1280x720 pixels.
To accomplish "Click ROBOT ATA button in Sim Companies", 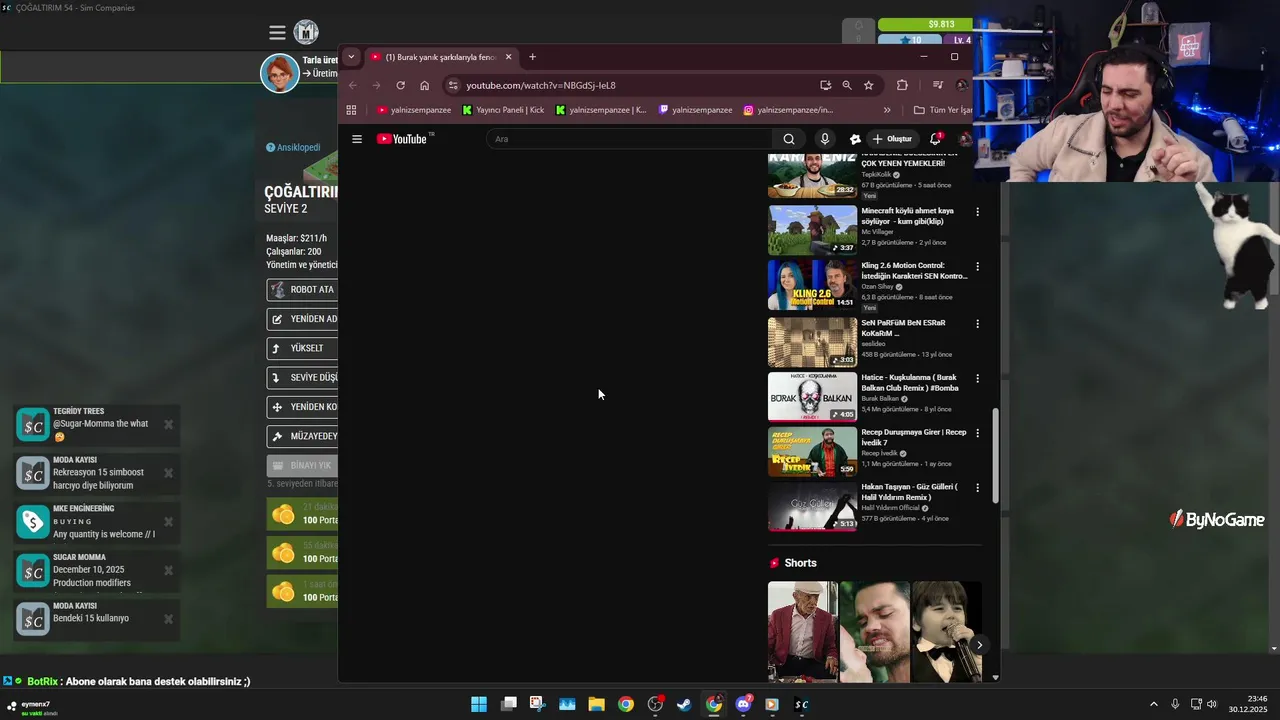I will click(302, 290).
